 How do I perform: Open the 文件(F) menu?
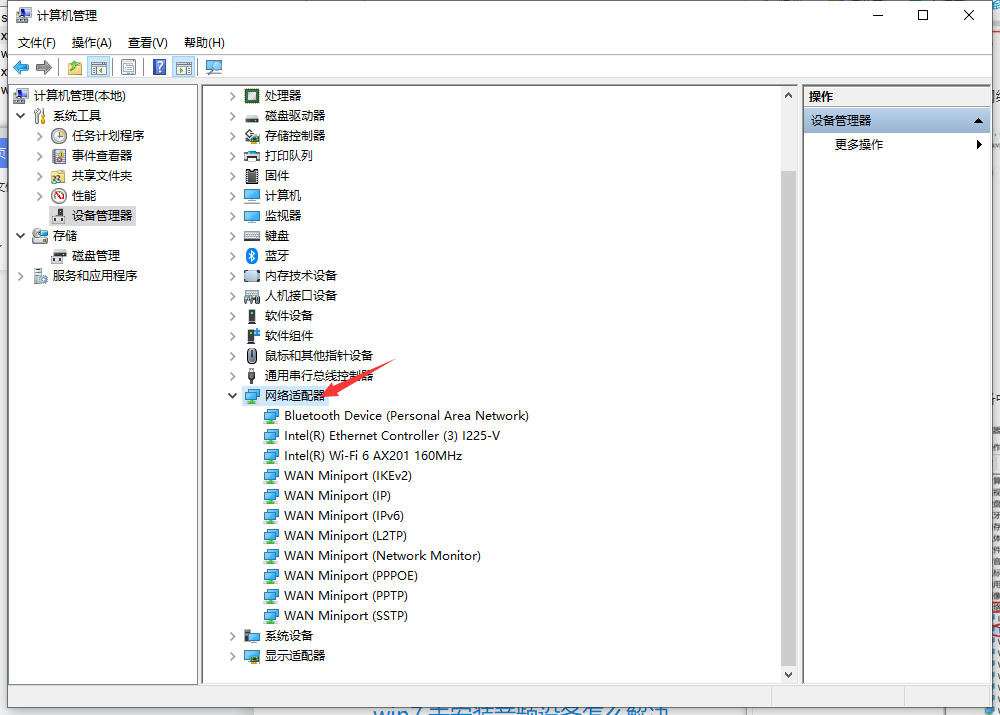coord(37,42)
